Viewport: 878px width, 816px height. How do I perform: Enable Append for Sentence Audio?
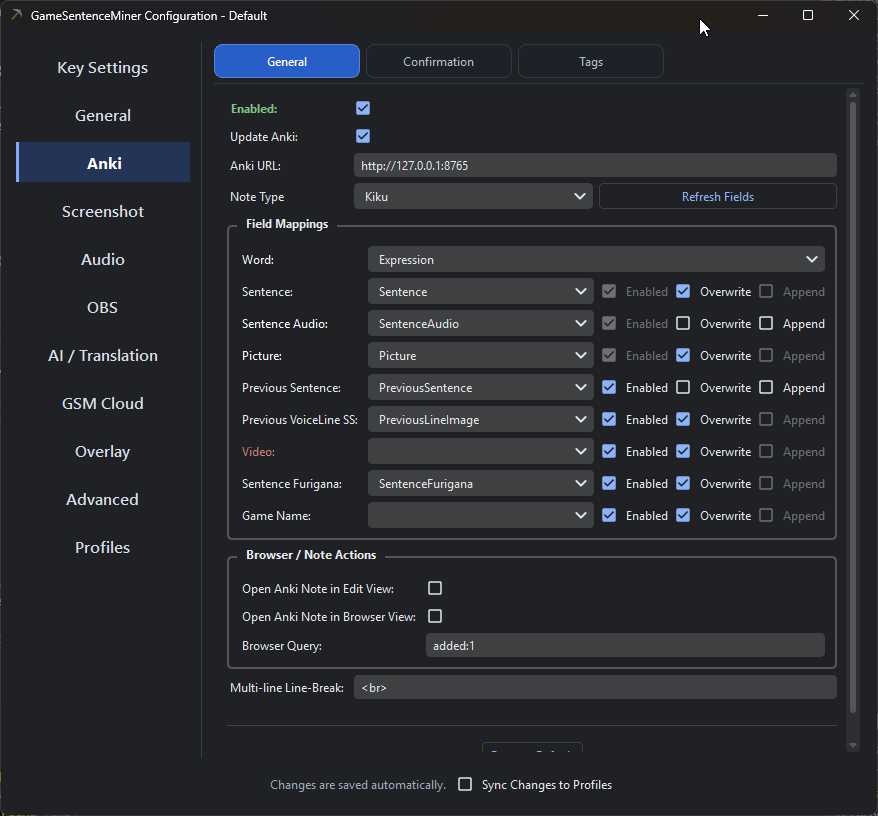point(766,323)
